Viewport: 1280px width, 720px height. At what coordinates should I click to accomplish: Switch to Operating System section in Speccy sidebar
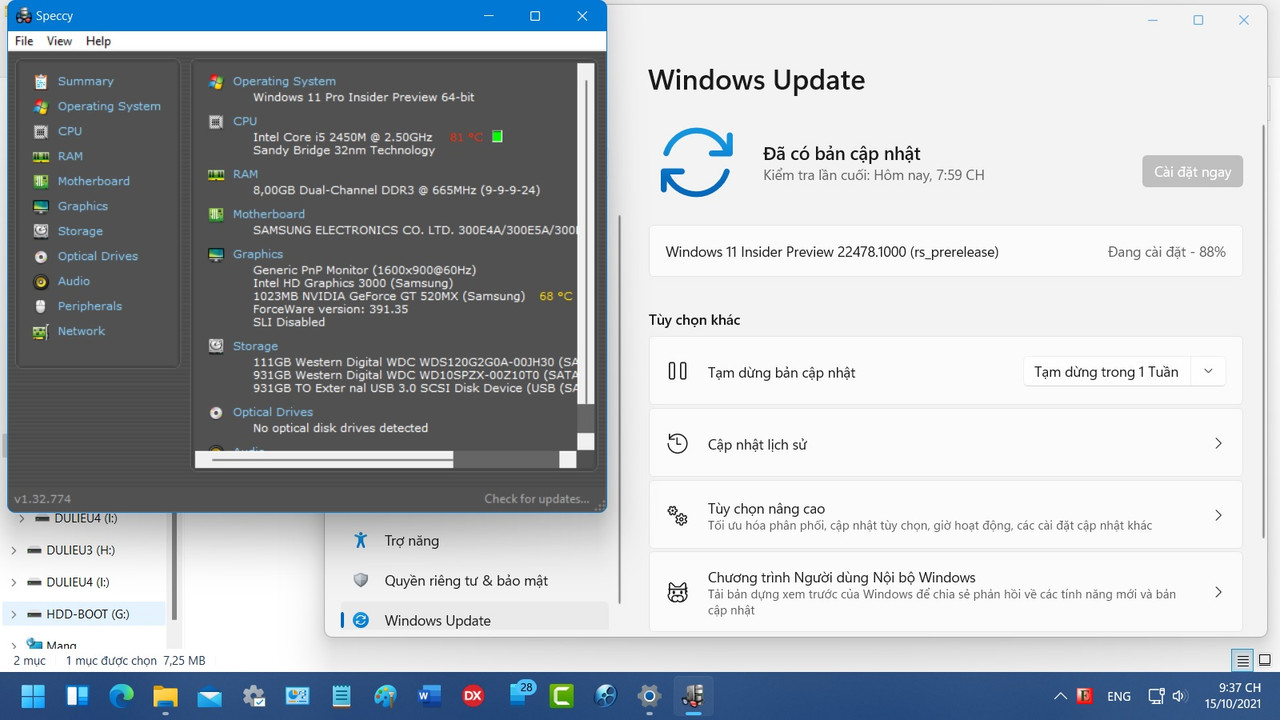[109, 106]
